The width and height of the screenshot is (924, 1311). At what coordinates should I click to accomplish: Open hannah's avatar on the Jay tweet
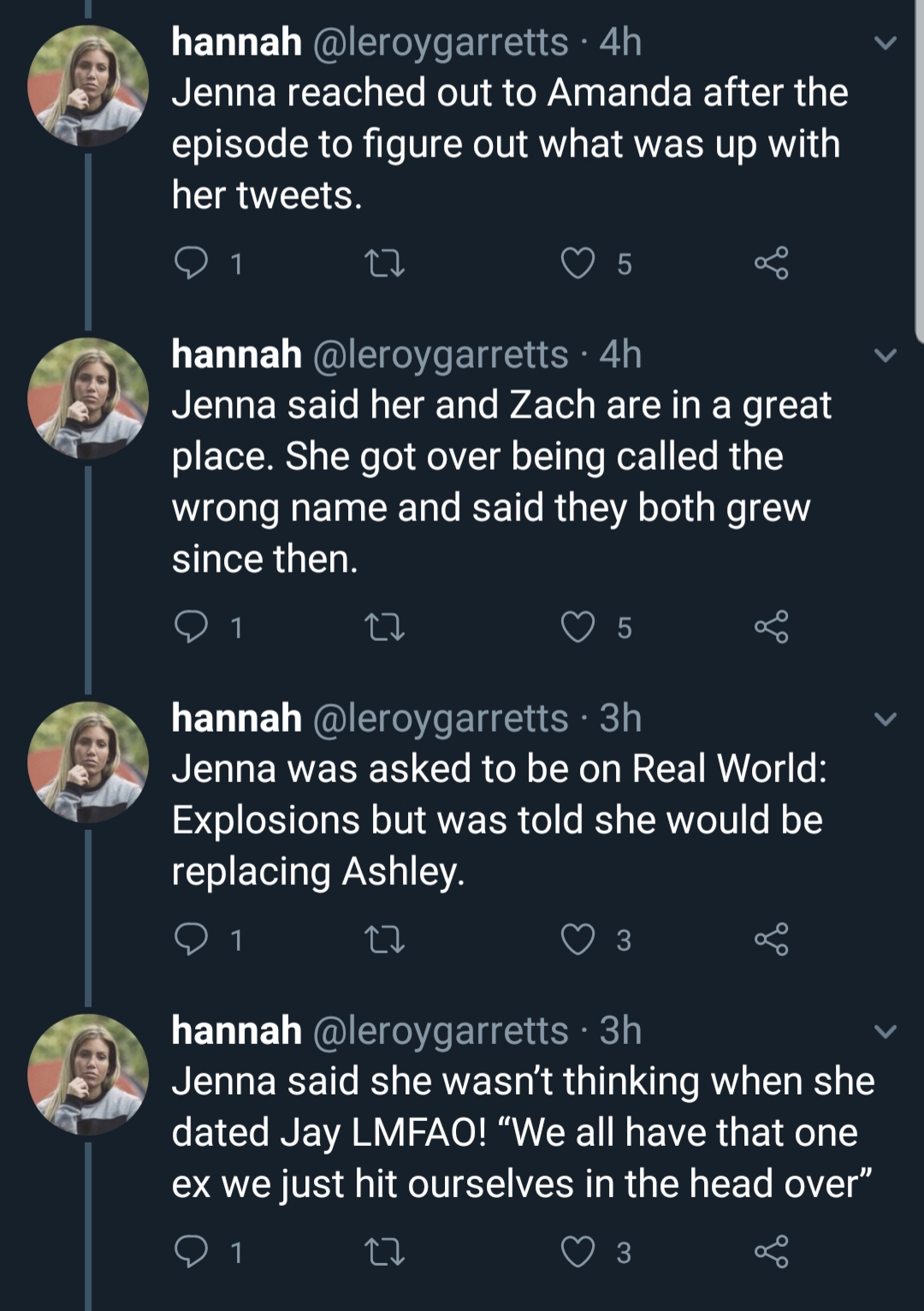point(88,1074)
